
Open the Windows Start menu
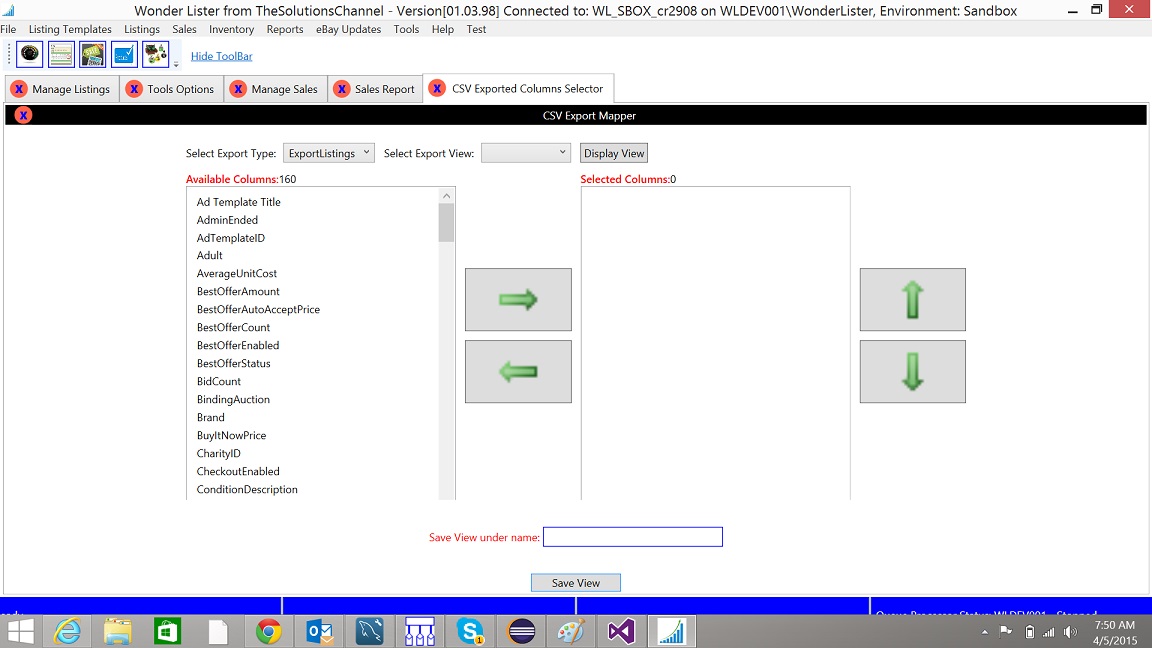(x=21, y=631)
